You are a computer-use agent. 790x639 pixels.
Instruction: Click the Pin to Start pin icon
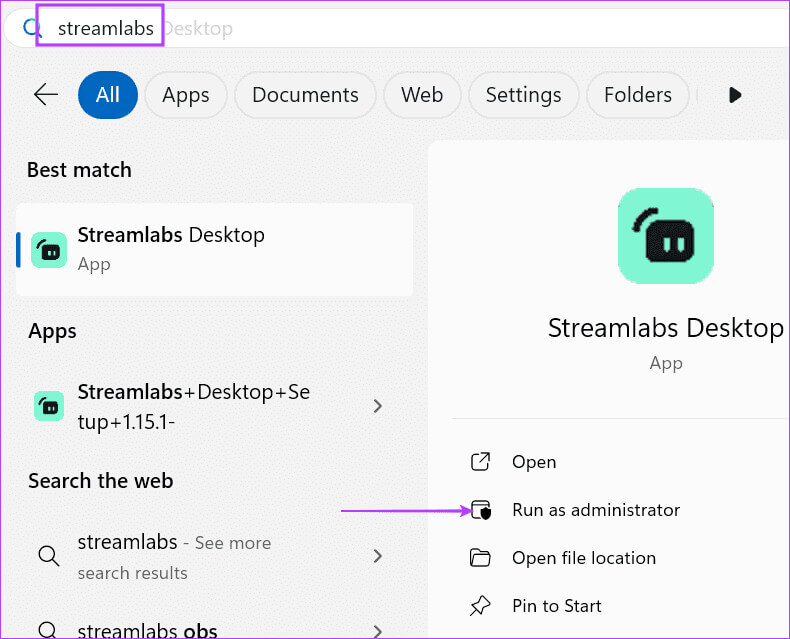[480, 606]
